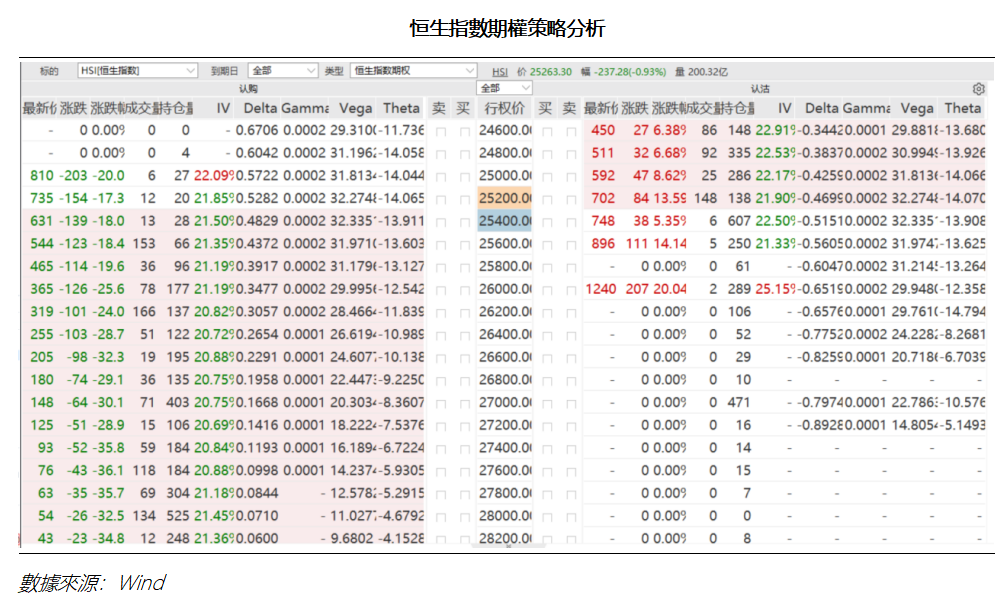
Task: Sort by call-side Vega column header
Action: coord(355,108)
